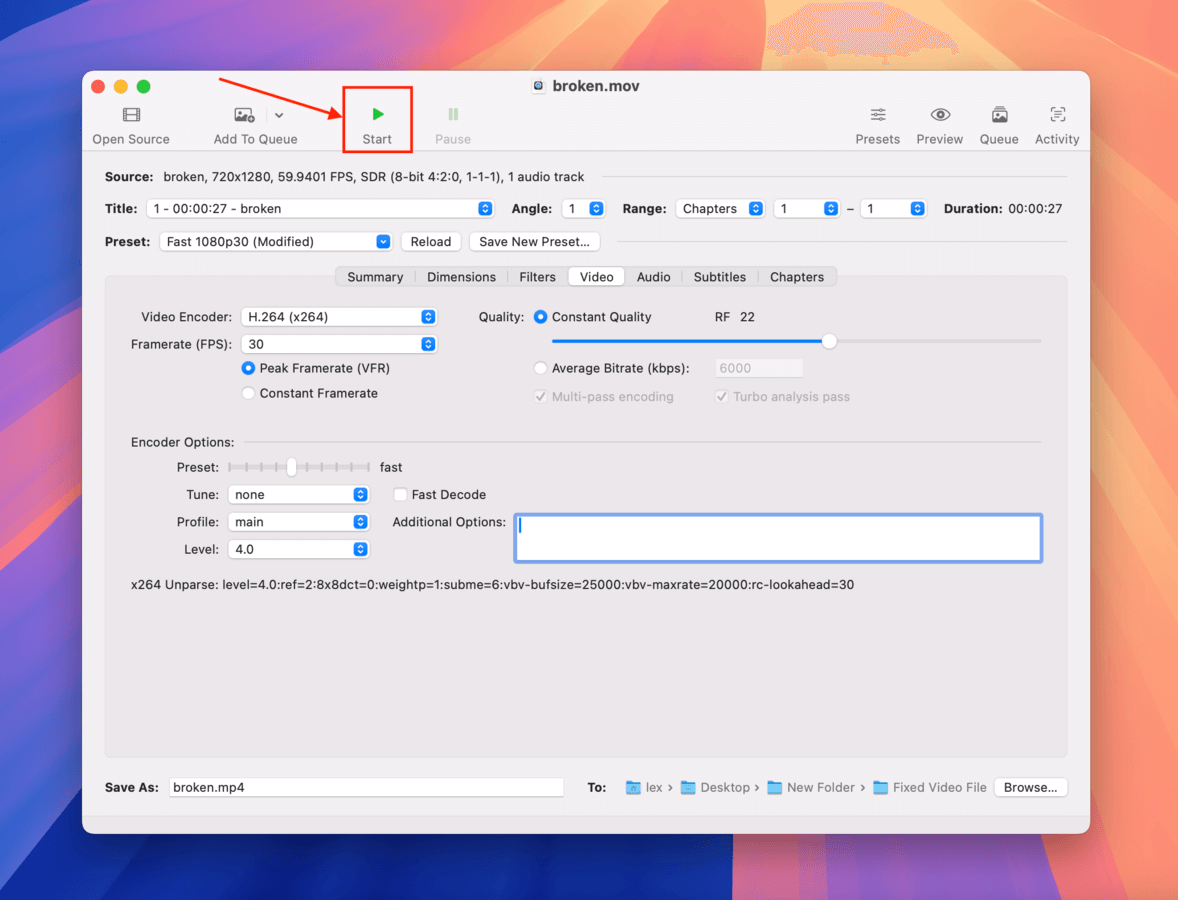Click the encoder Preset speed slider
This screenshot has width=1178, height=900.
click(299, 467)
